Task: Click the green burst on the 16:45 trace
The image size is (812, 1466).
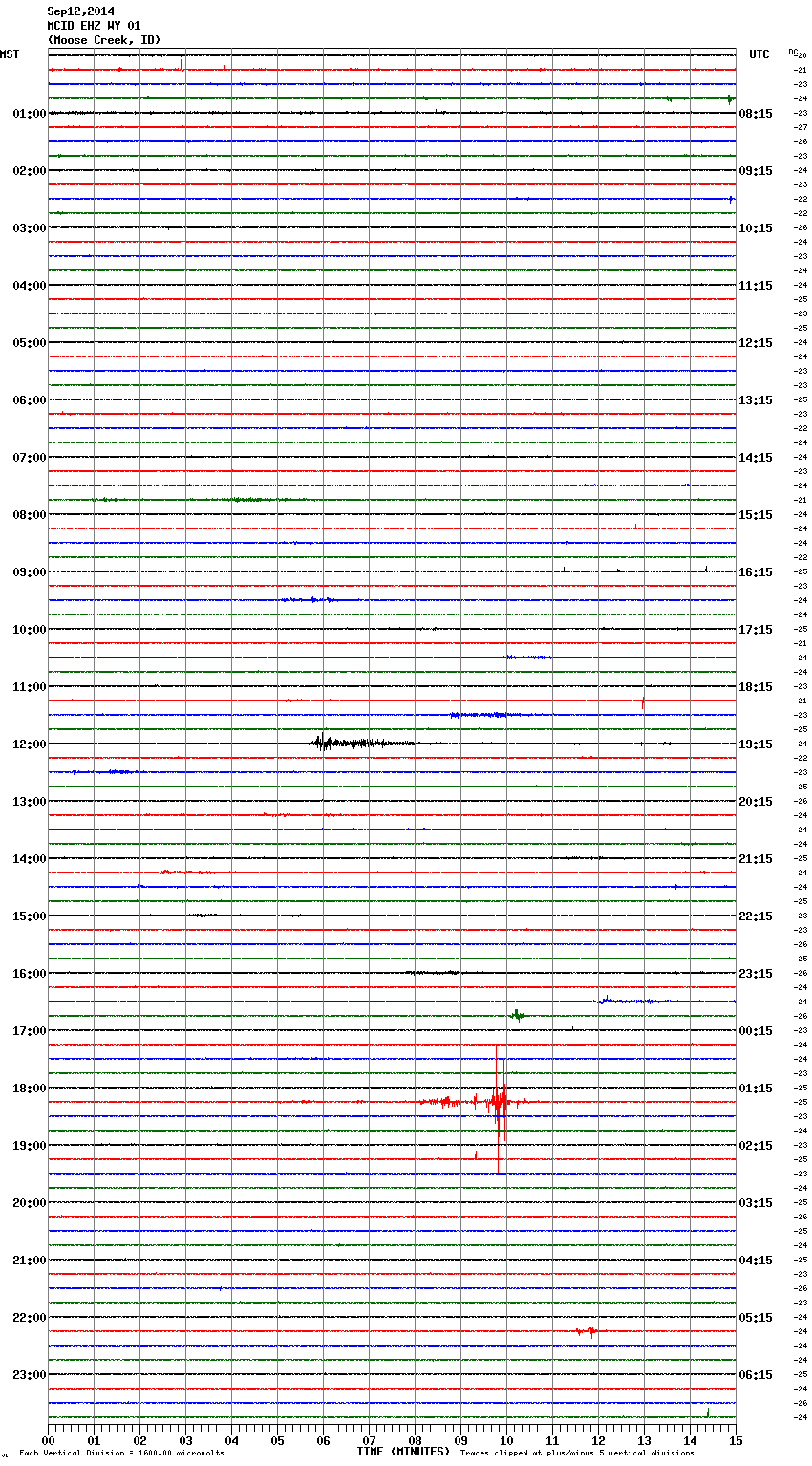Action: coord(517,1015)
